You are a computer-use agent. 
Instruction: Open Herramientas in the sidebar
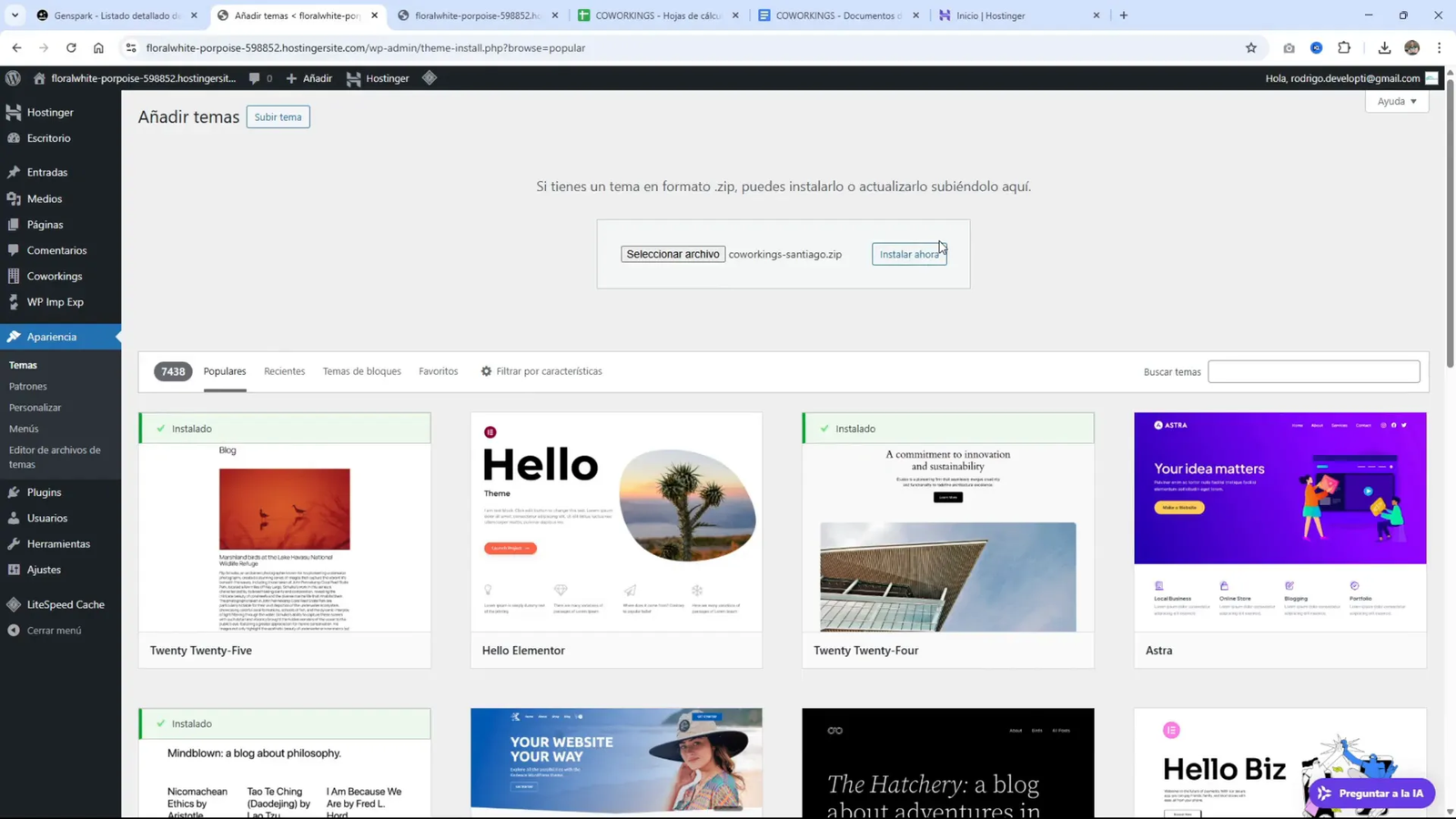point(60,543)
